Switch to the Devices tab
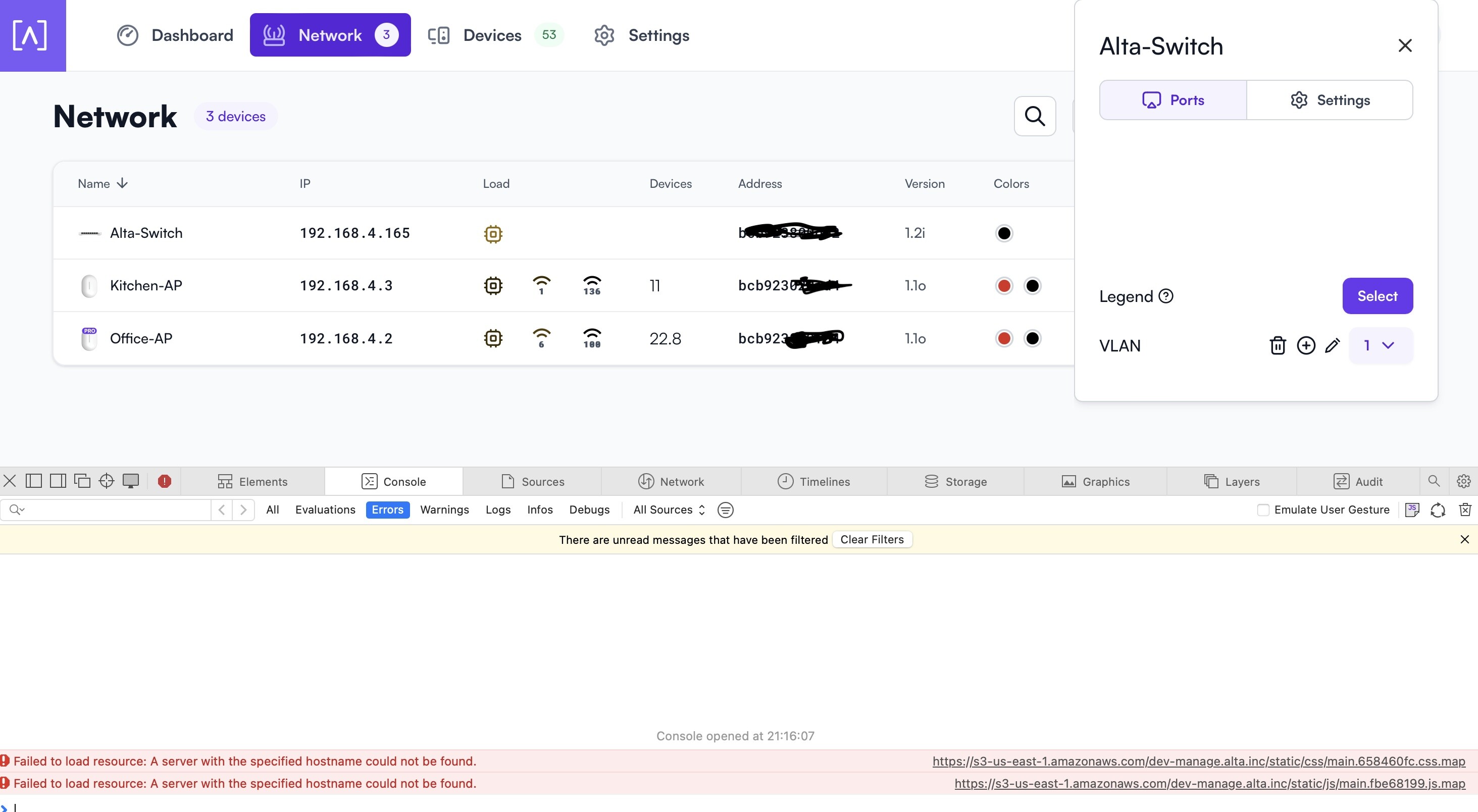 click(492, 35)
